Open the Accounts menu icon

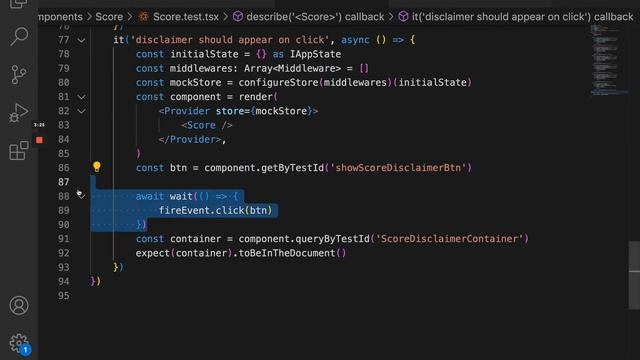click(x=19, y=305)
